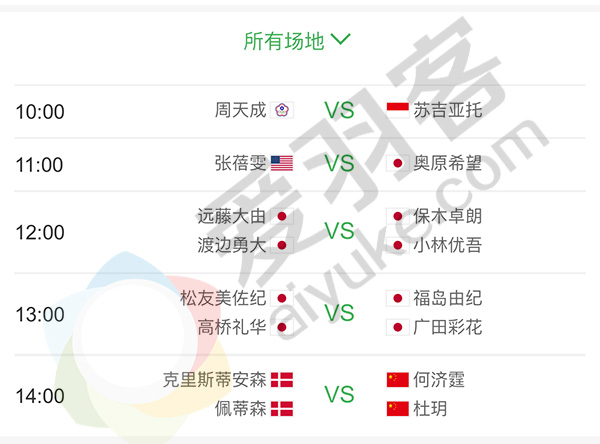600x444 pixels.
Task: Click VS in the 10:00 match
Action: tap(340, 110)
